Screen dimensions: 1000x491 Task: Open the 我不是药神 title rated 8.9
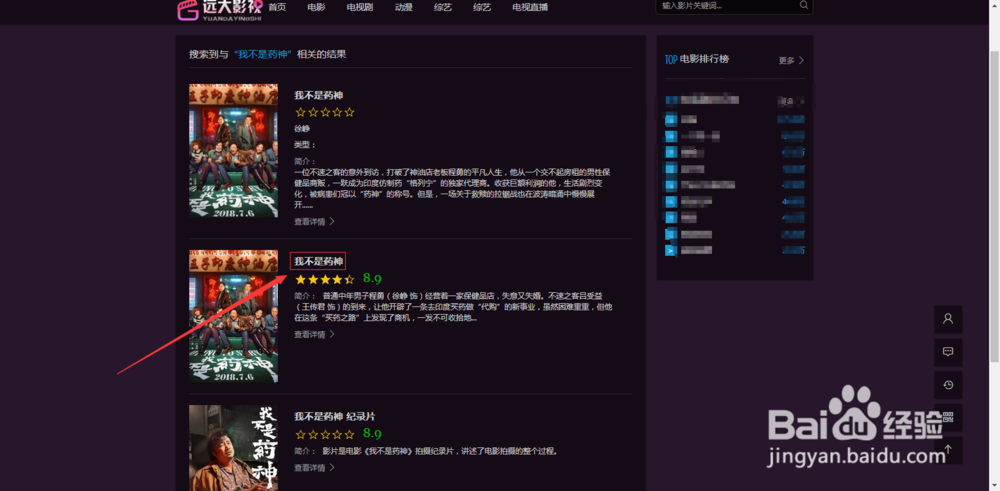[318, 261]
